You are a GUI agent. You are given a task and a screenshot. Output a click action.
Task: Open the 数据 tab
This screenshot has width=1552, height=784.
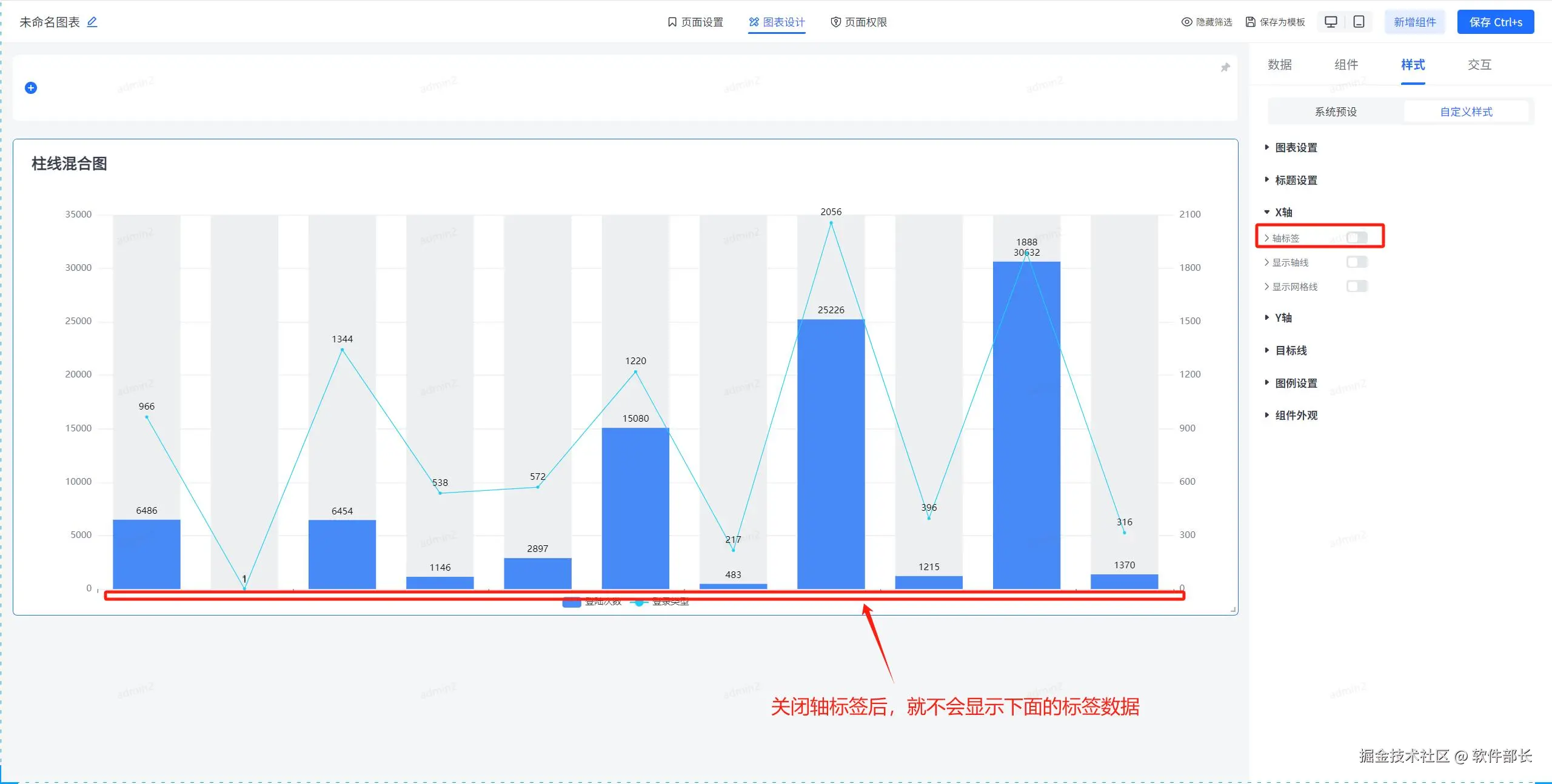coord(1280,65)
